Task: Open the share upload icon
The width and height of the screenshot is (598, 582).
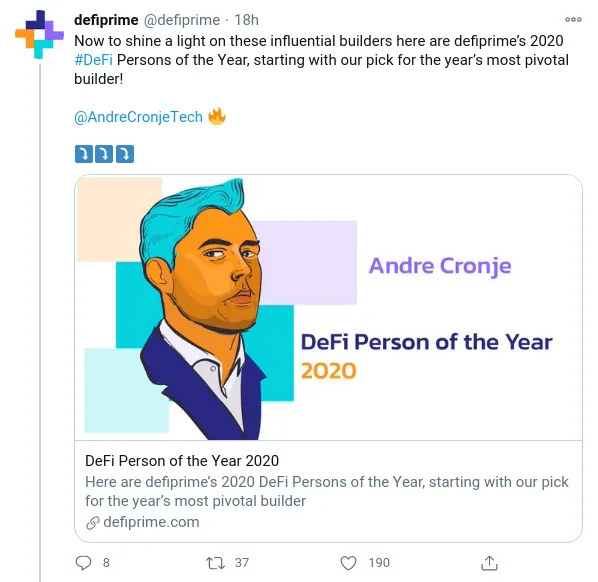Action: pyautogui.click(x=489, y=563)
